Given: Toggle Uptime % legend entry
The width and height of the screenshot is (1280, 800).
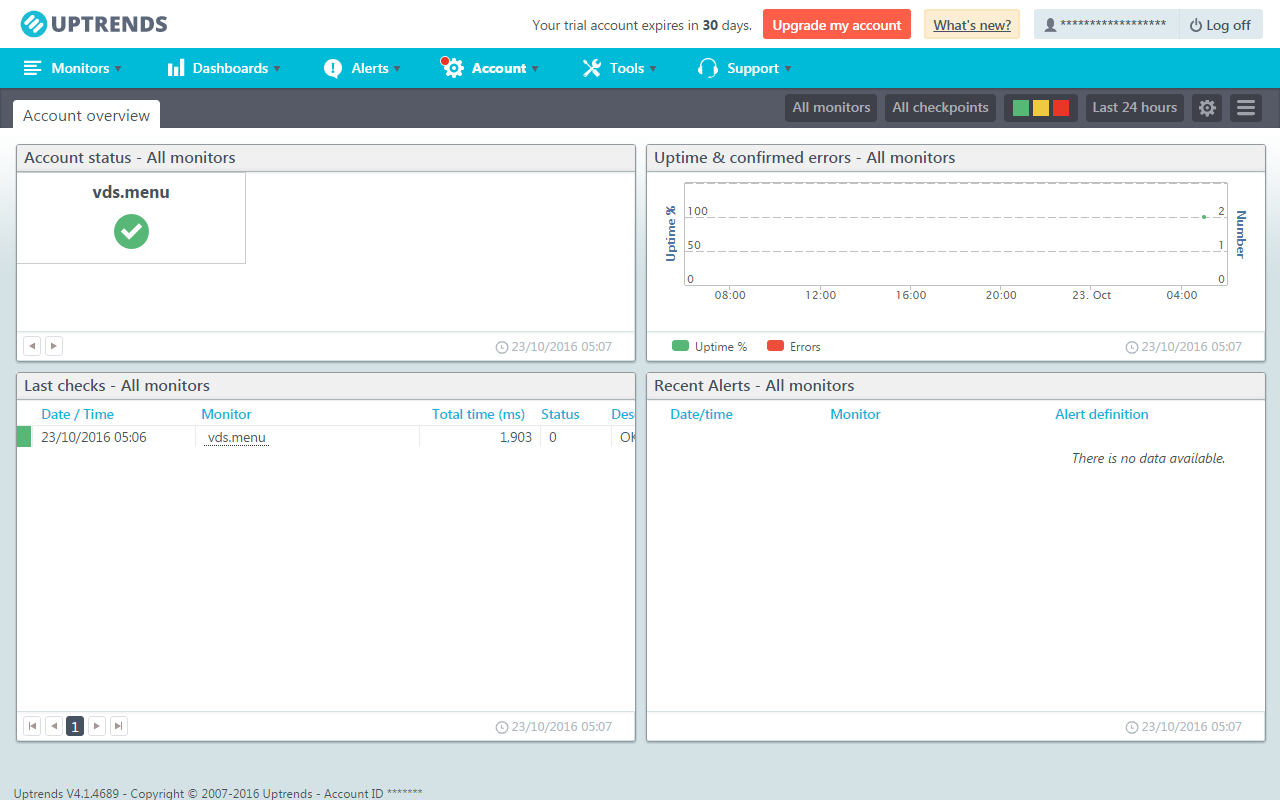Looking at the screenshot, I should 710,347.
